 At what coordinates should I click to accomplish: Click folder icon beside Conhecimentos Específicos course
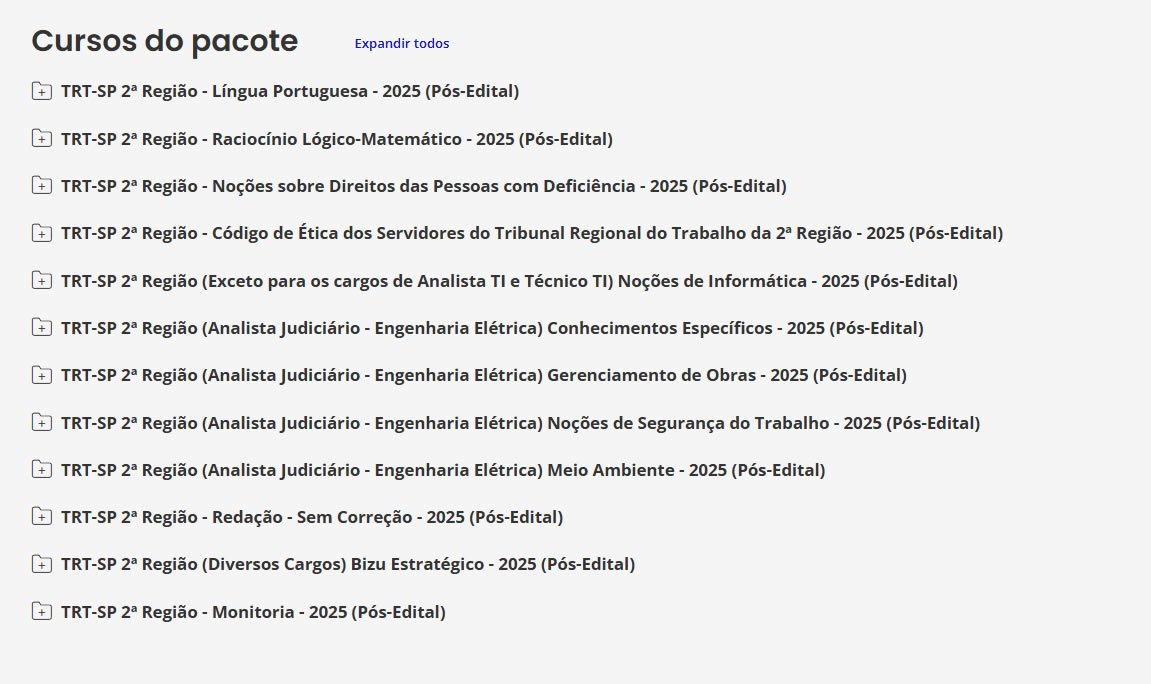pyautogui.click(x=41, y=328)
